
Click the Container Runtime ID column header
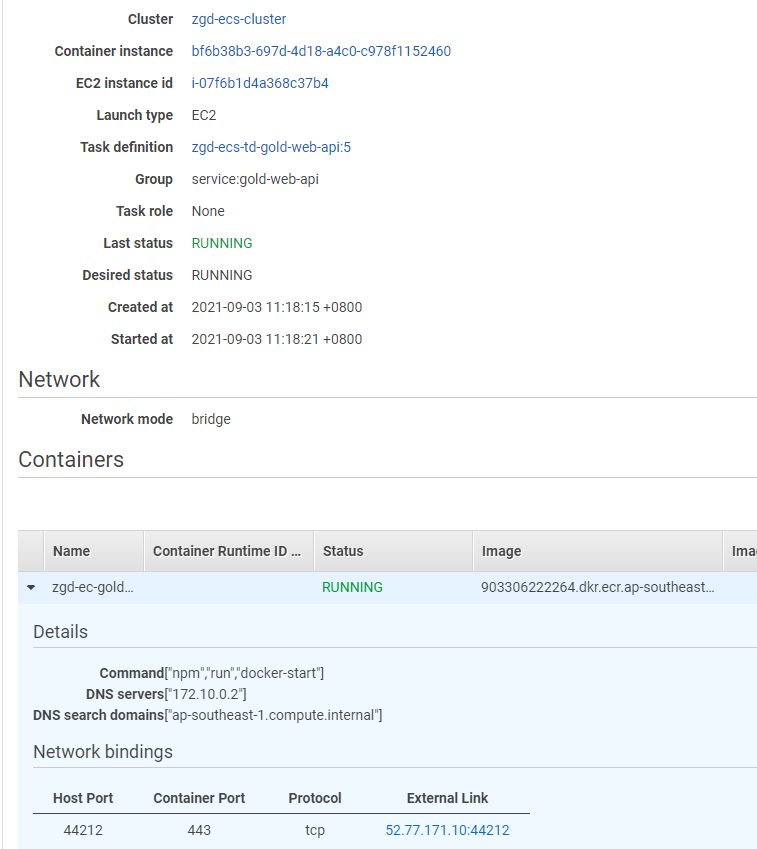point(227,551)
